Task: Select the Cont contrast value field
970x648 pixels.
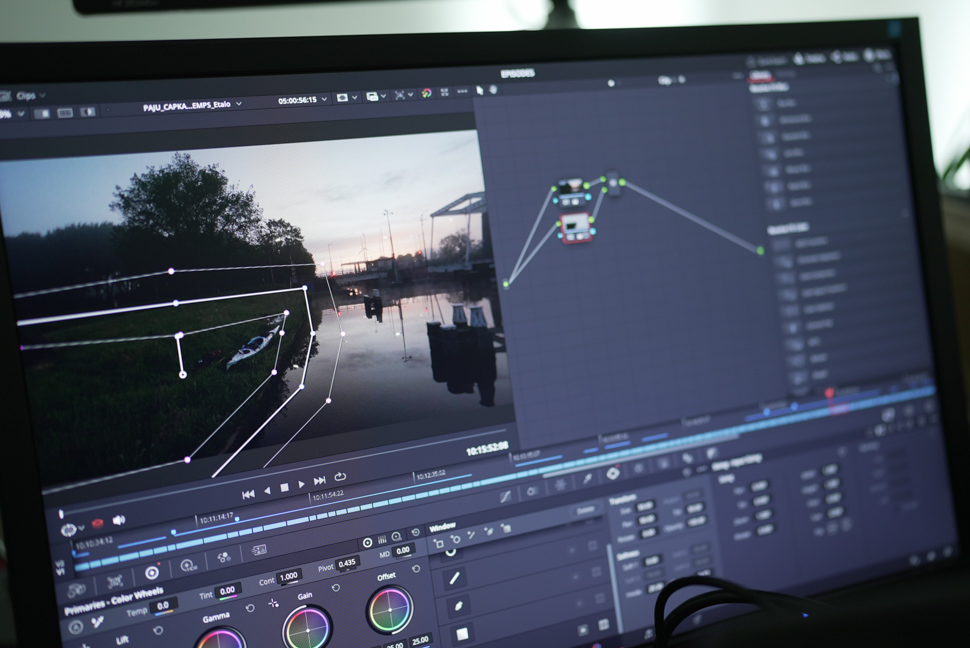Action: tap(288, 577)
